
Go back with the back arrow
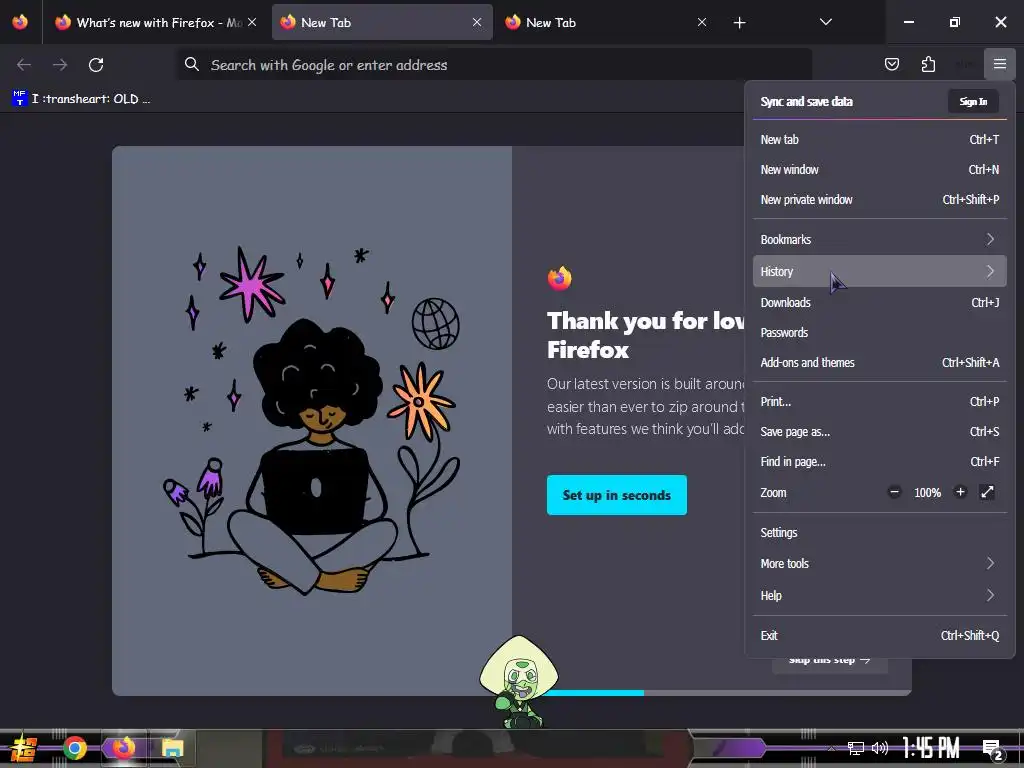[24, 65]
